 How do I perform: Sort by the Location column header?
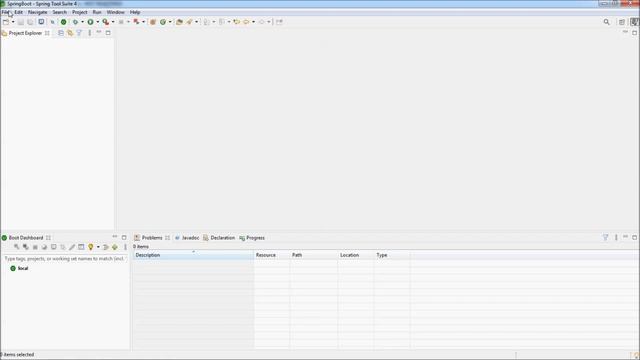click(x=356, y=255)
